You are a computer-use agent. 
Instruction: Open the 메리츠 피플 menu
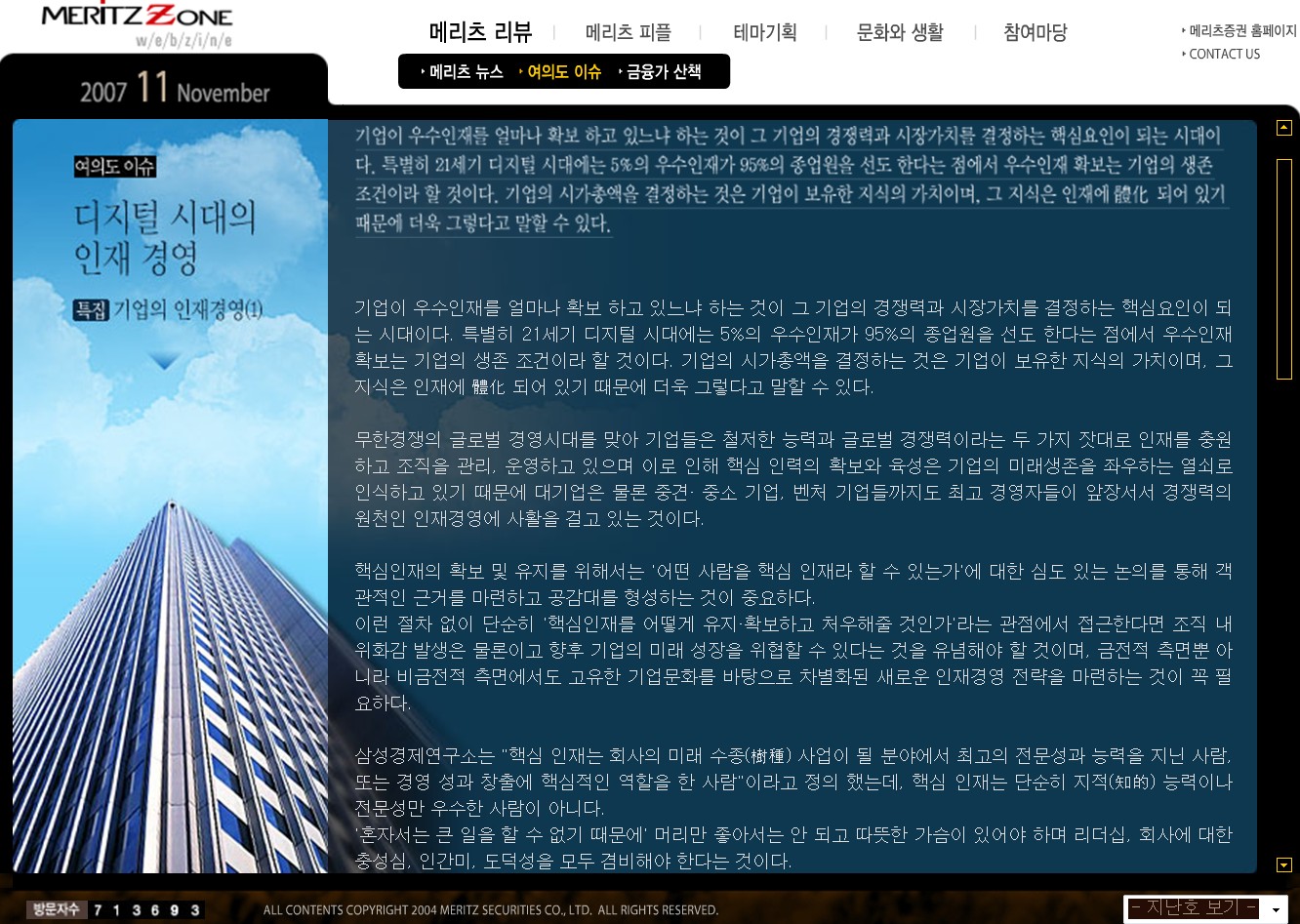tap(629, 32)
